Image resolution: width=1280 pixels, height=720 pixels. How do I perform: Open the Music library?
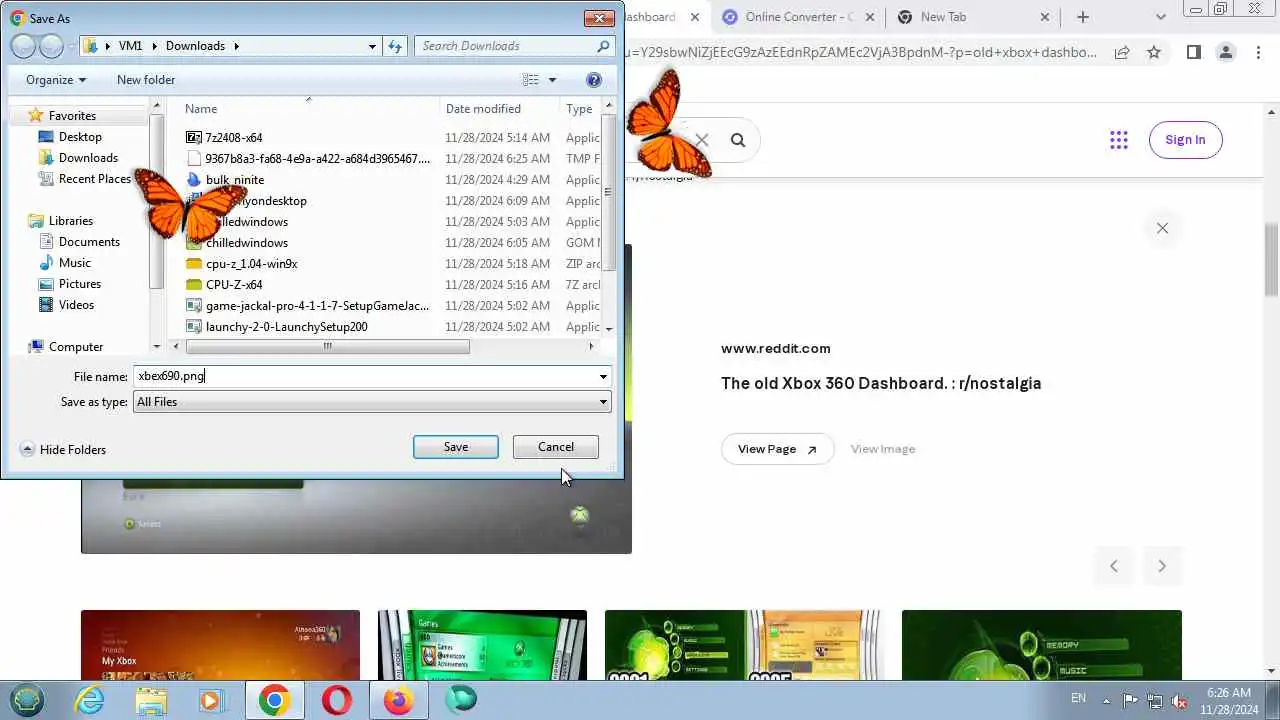[x=75, y=263]
